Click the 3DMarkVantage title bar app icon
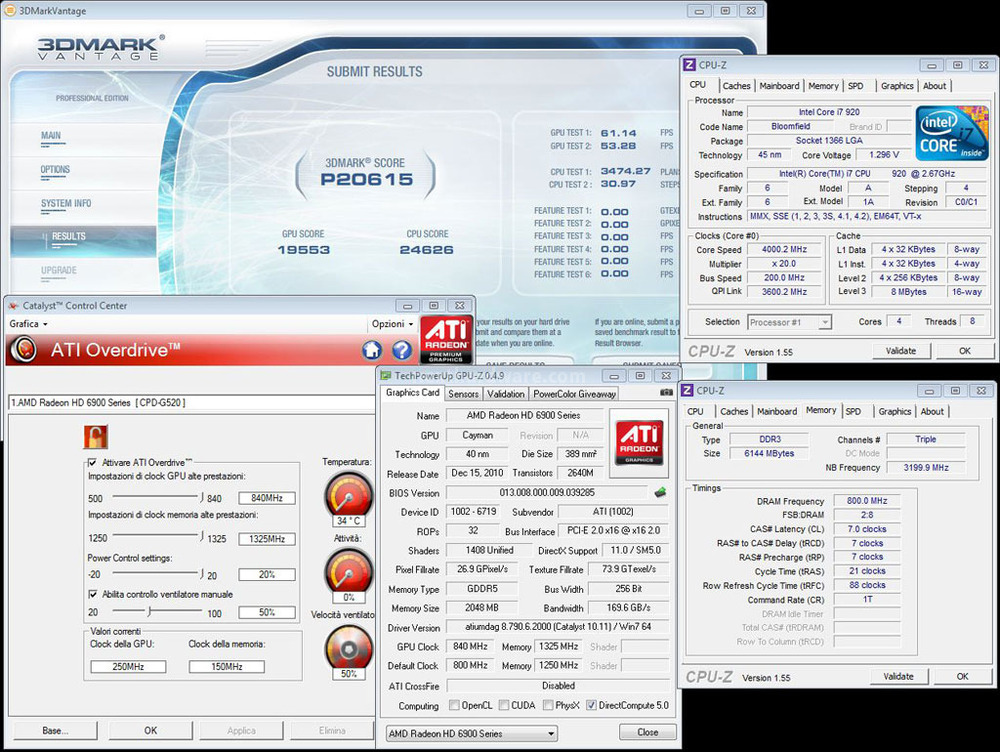The height and width of the screenshot is (752, 1000). click(x=10, y=10)
